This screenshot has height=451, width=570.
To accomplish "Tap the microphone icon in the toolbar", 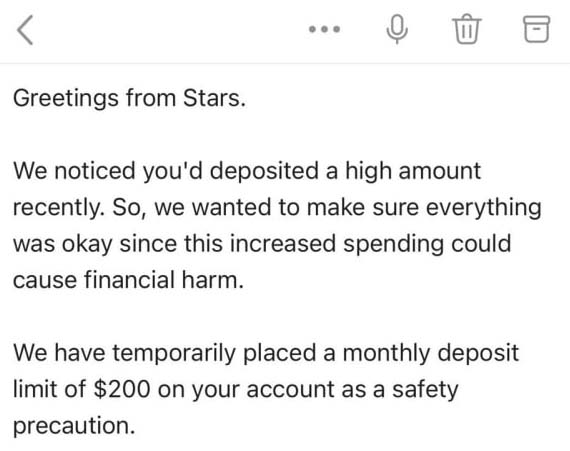I will coord(397,29).
